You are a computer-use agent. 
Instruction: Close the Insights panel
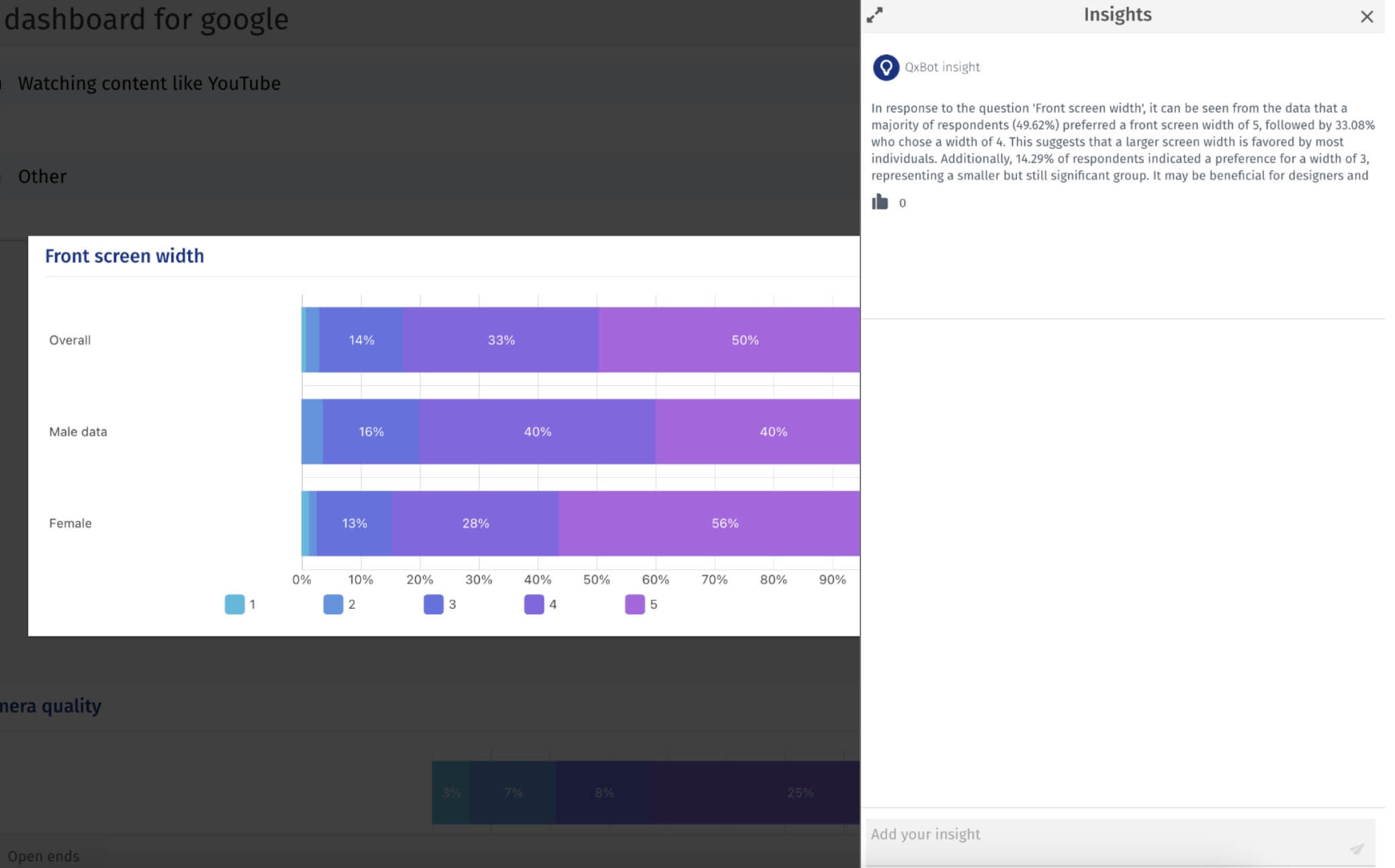[x=1366, y=17]
